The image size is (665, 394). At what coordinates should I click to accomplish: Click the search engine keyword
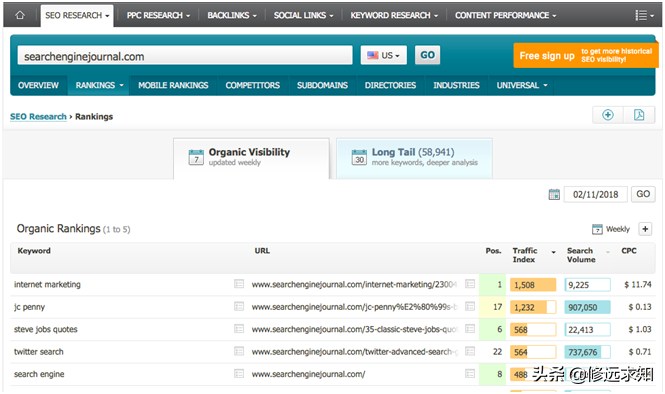click(39, 374)
